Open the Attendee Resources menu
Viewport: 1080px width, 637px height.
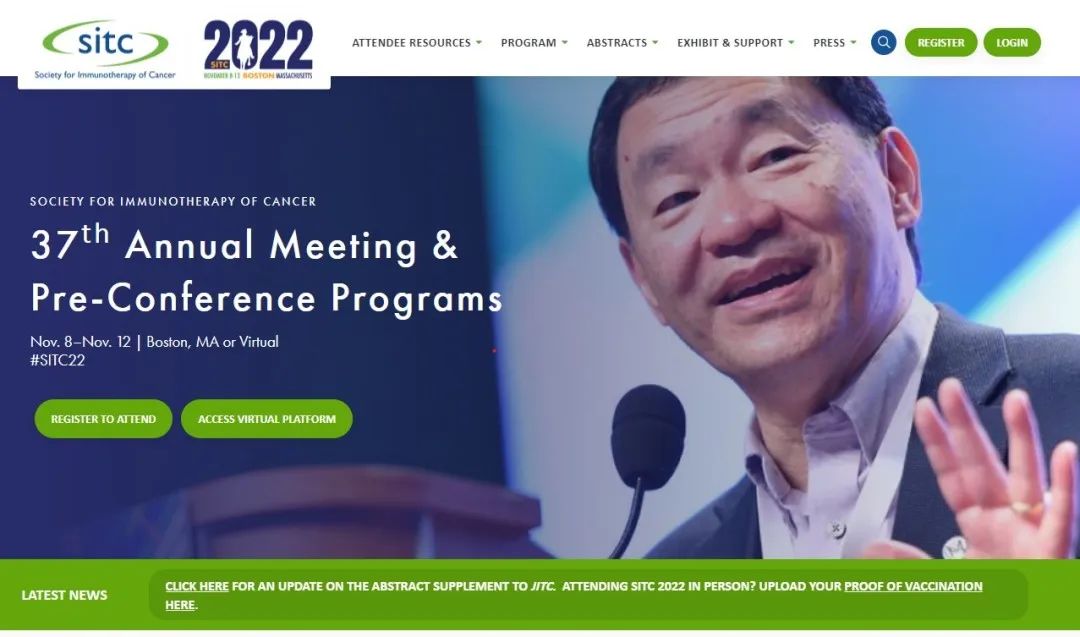click(411, 43)
